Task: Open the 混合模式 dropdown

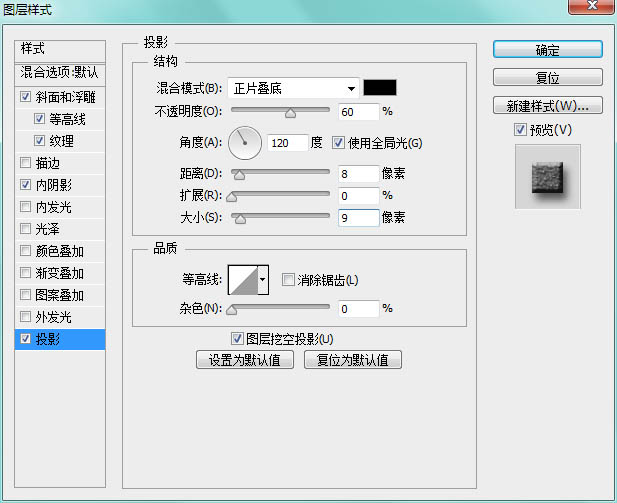Action: tap(293, 88)
